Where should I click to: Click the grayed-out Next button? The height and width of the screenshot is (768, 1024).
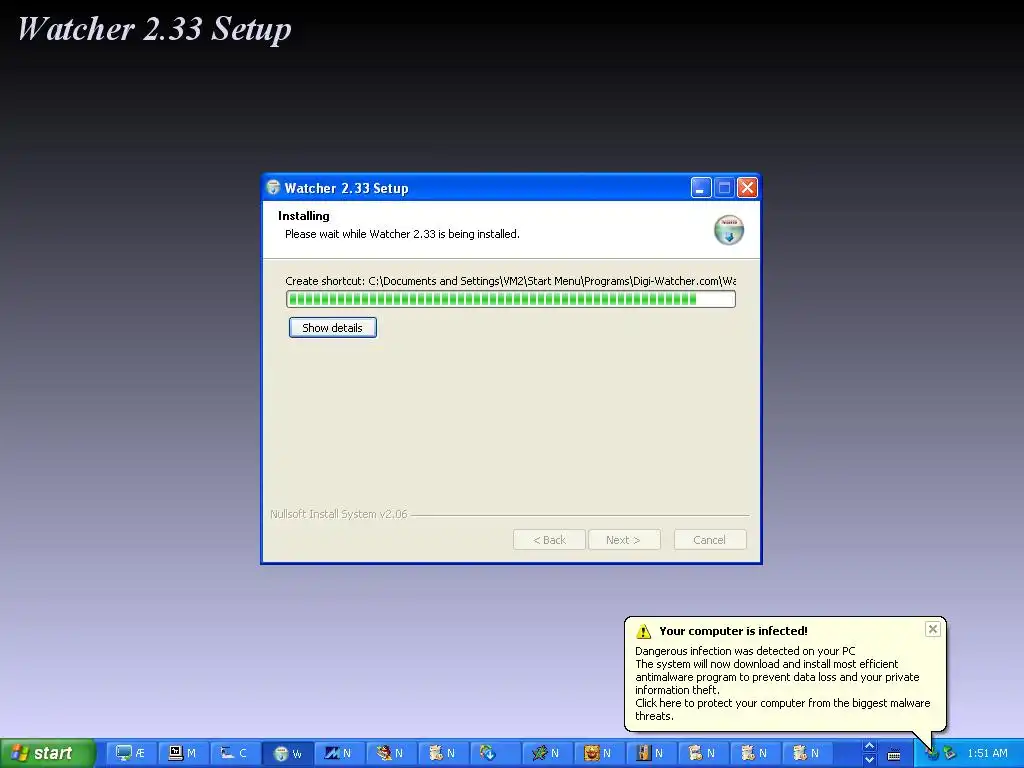624,540
